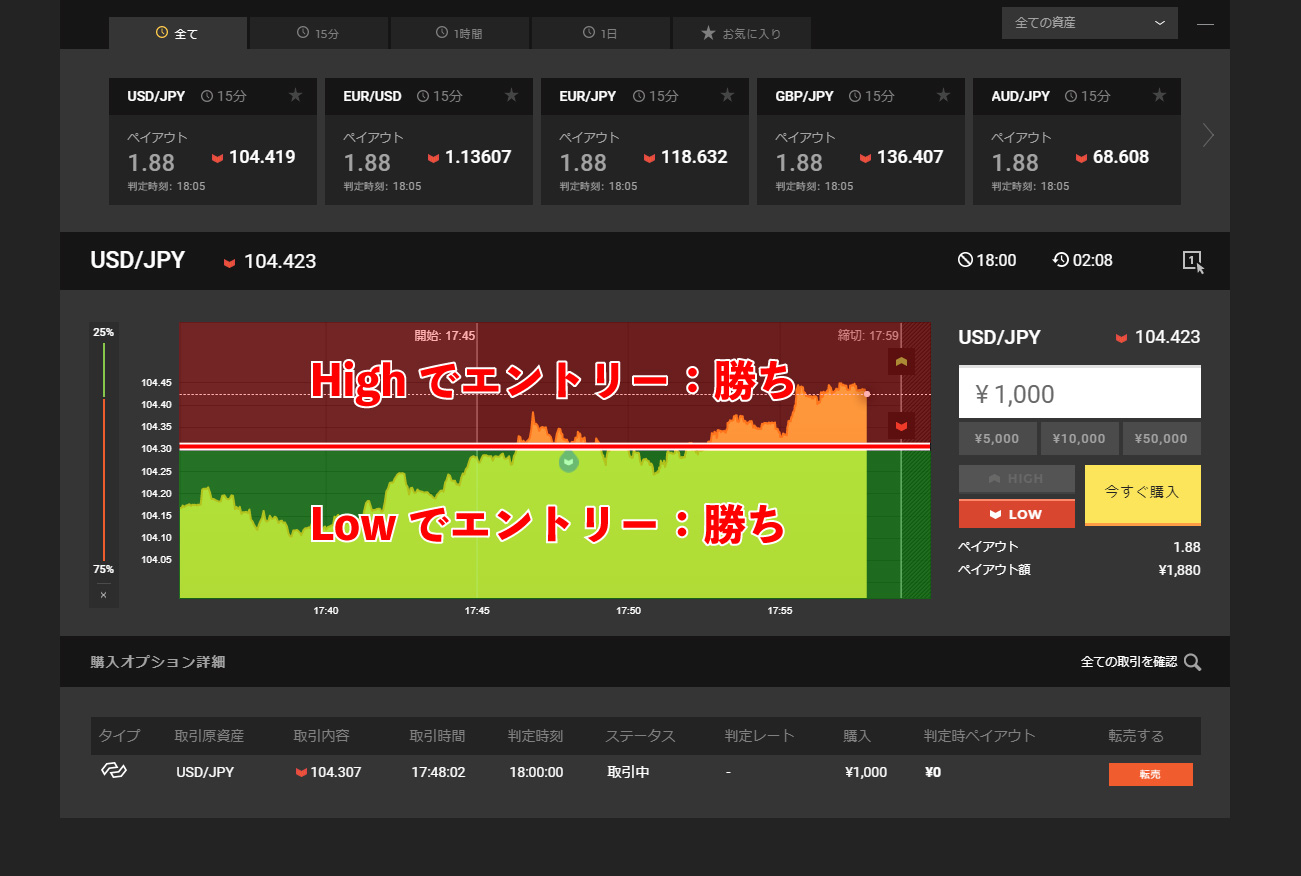Click the green entry marker on the chart
Screen dimensions: 1301x876
(x=568, y=462)
